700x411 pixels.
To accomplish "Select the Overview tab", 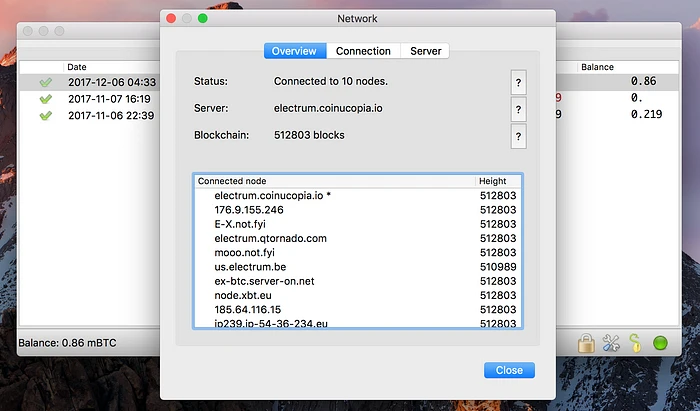I will click(294, 51).
